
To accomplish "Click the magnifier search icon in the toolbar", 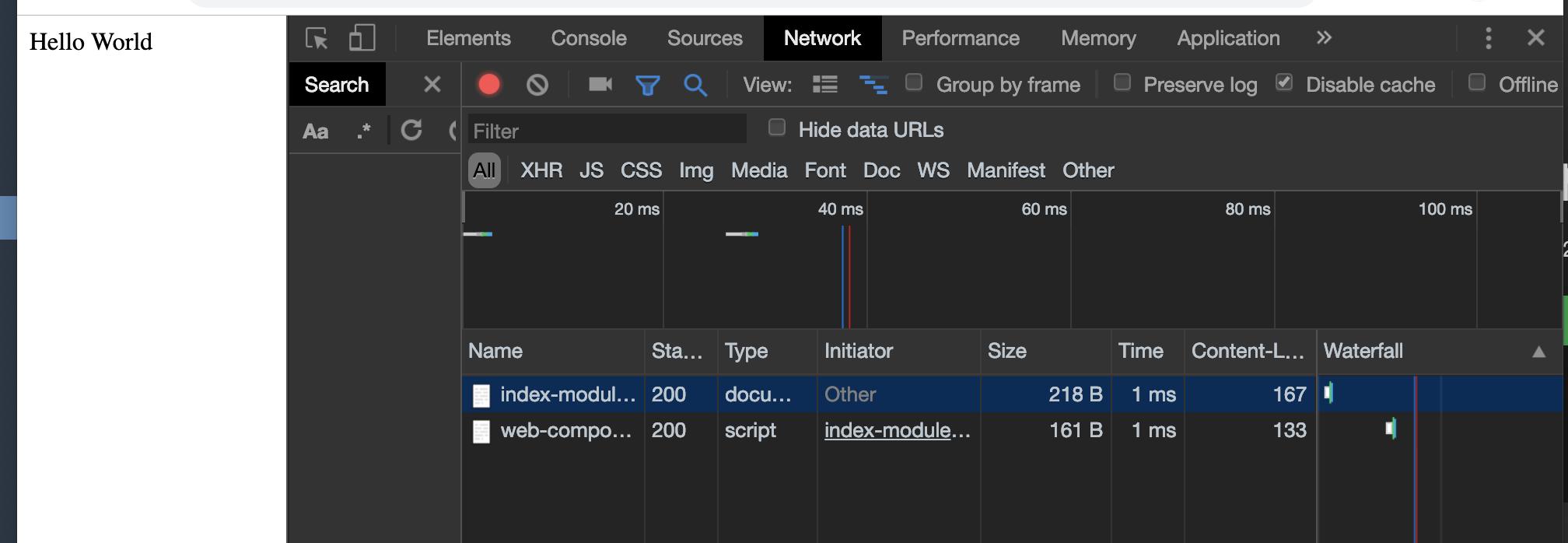I will (695, 85).
